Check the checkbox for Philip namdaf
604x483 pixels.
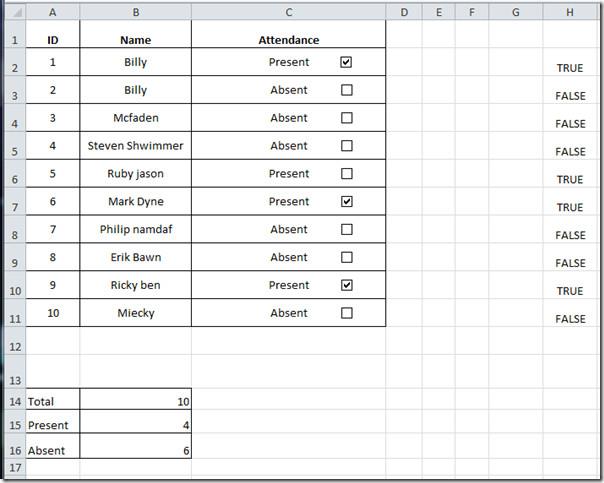coord(347,229)
